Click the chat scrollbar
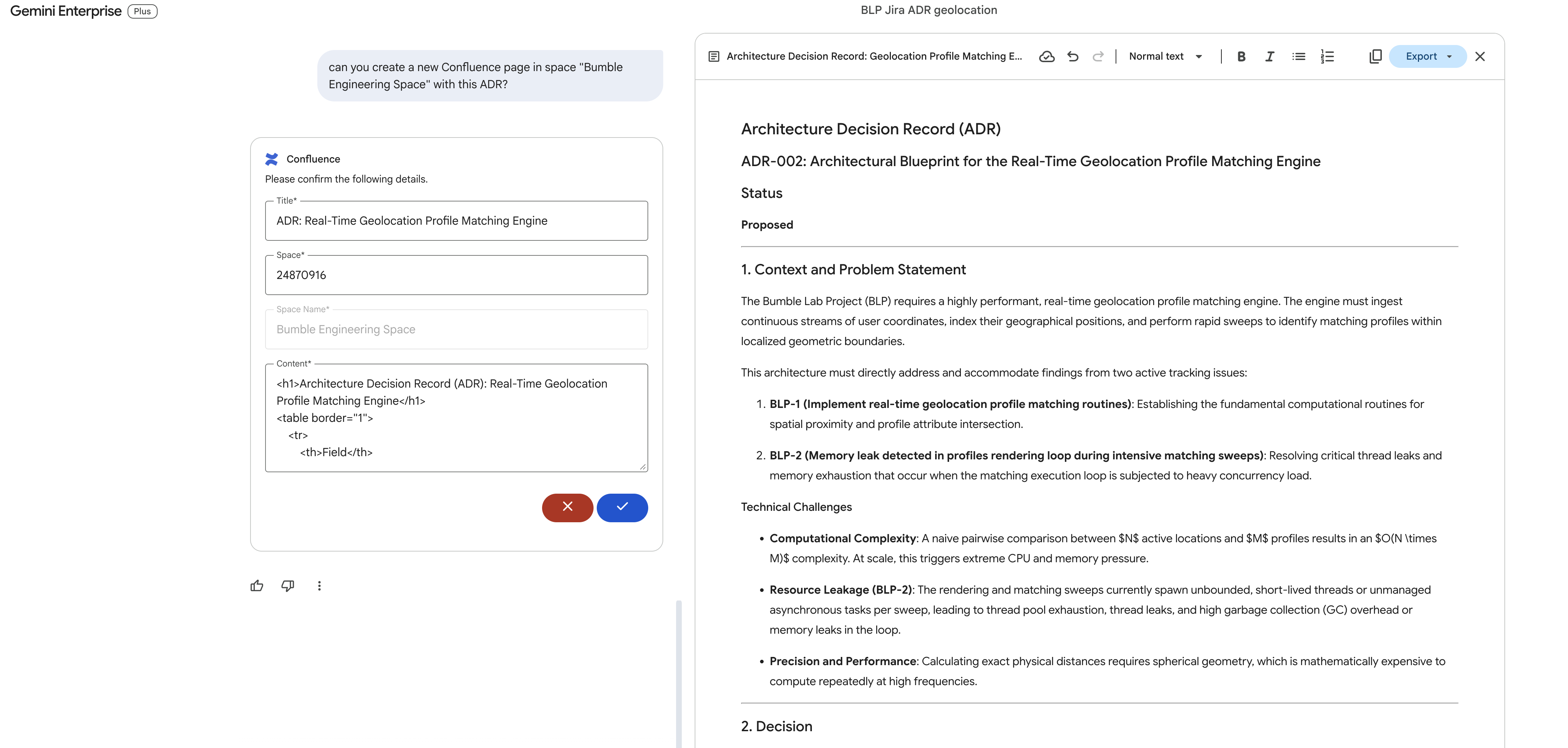 coord(679,674)
